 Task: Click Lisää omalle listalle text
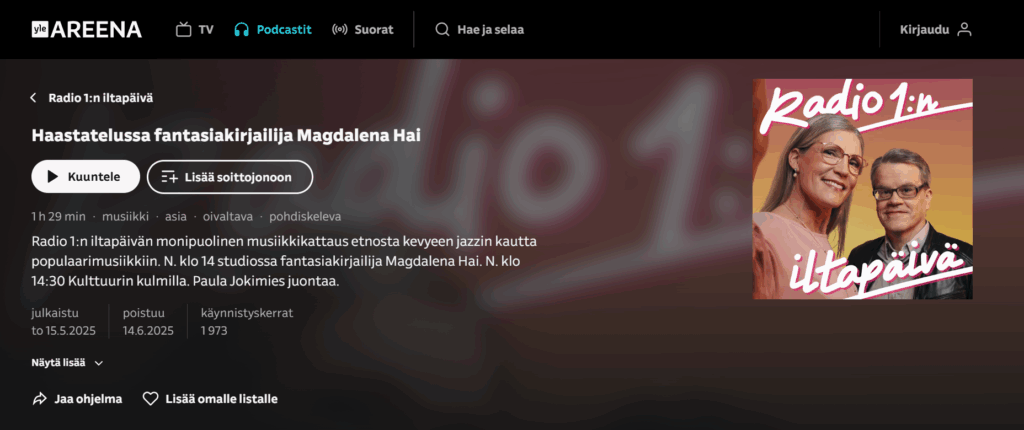coord(221,399)
